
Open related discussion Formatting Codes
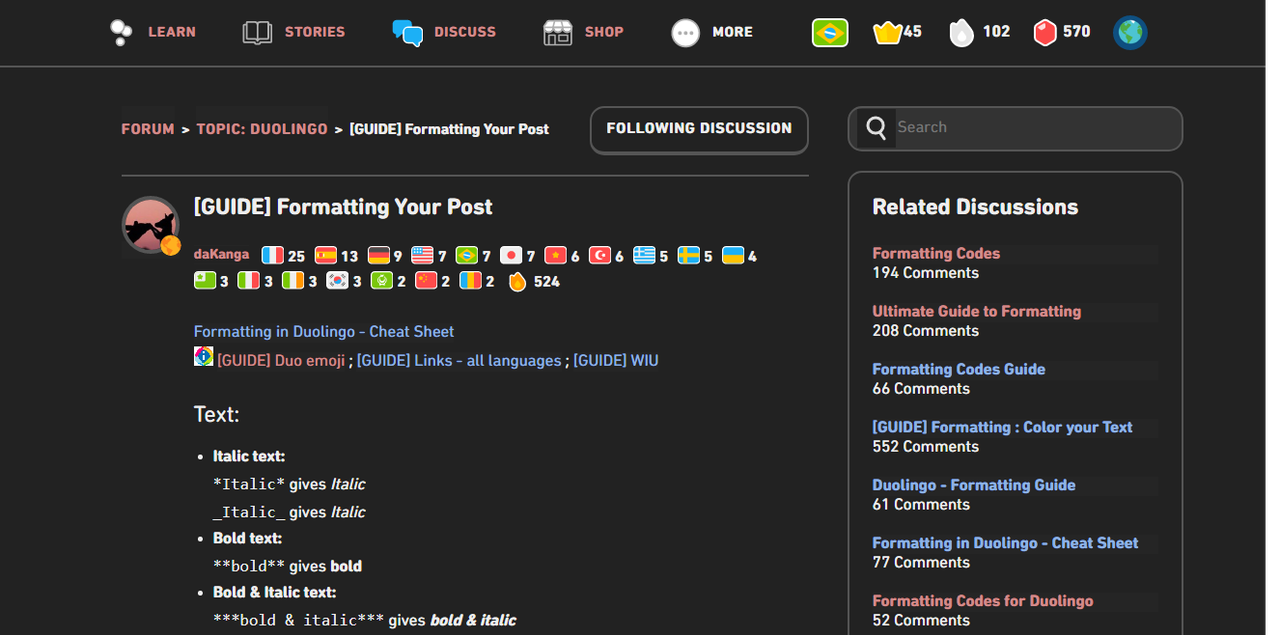click(x=936, y=254)
